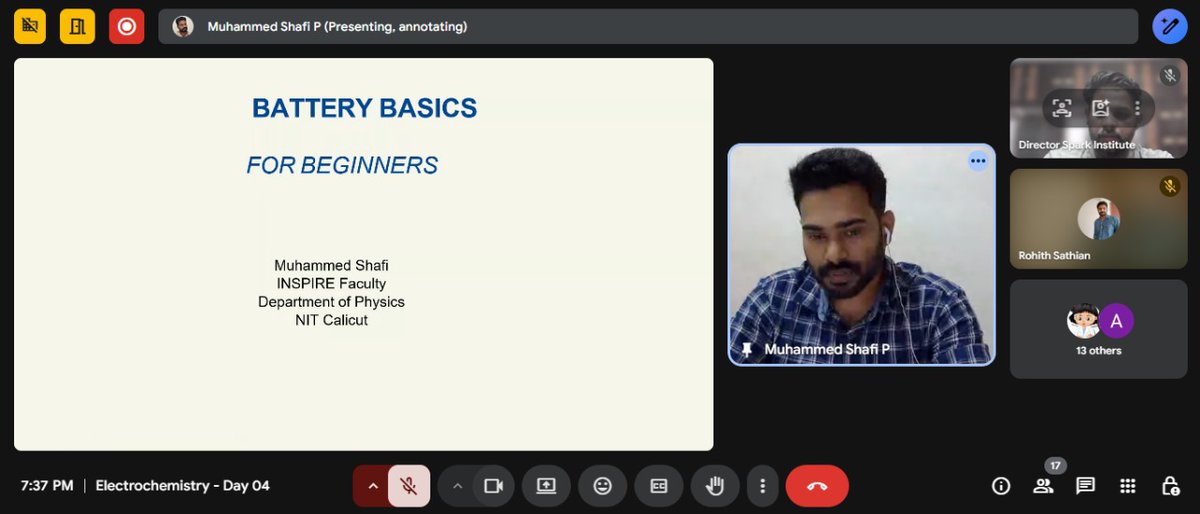
Task: Open the chat panel
Action: 1085,486
